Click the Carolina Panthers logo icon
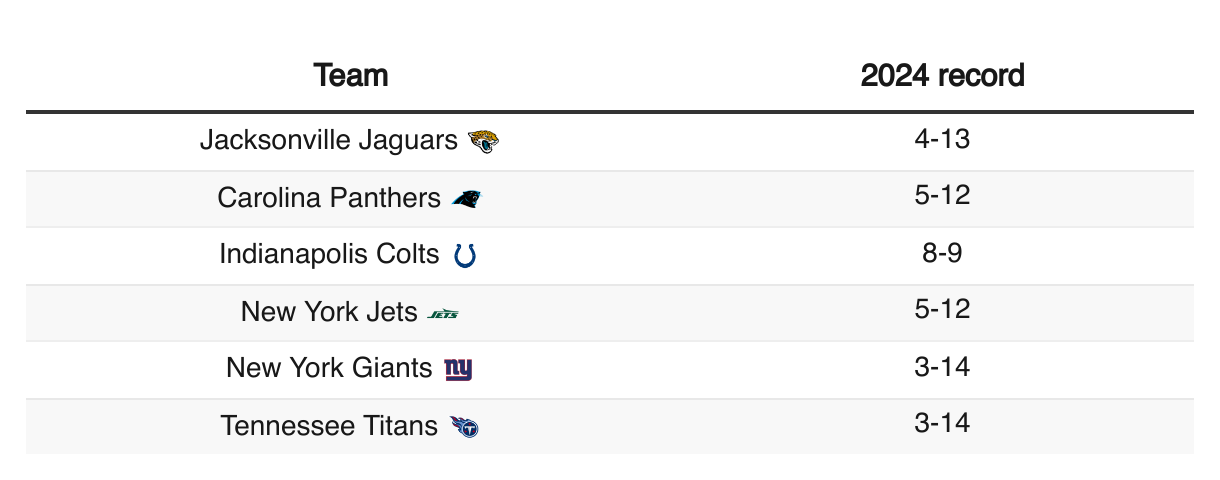This screenshot has height=480, width=1220. [x=467, y=199]
